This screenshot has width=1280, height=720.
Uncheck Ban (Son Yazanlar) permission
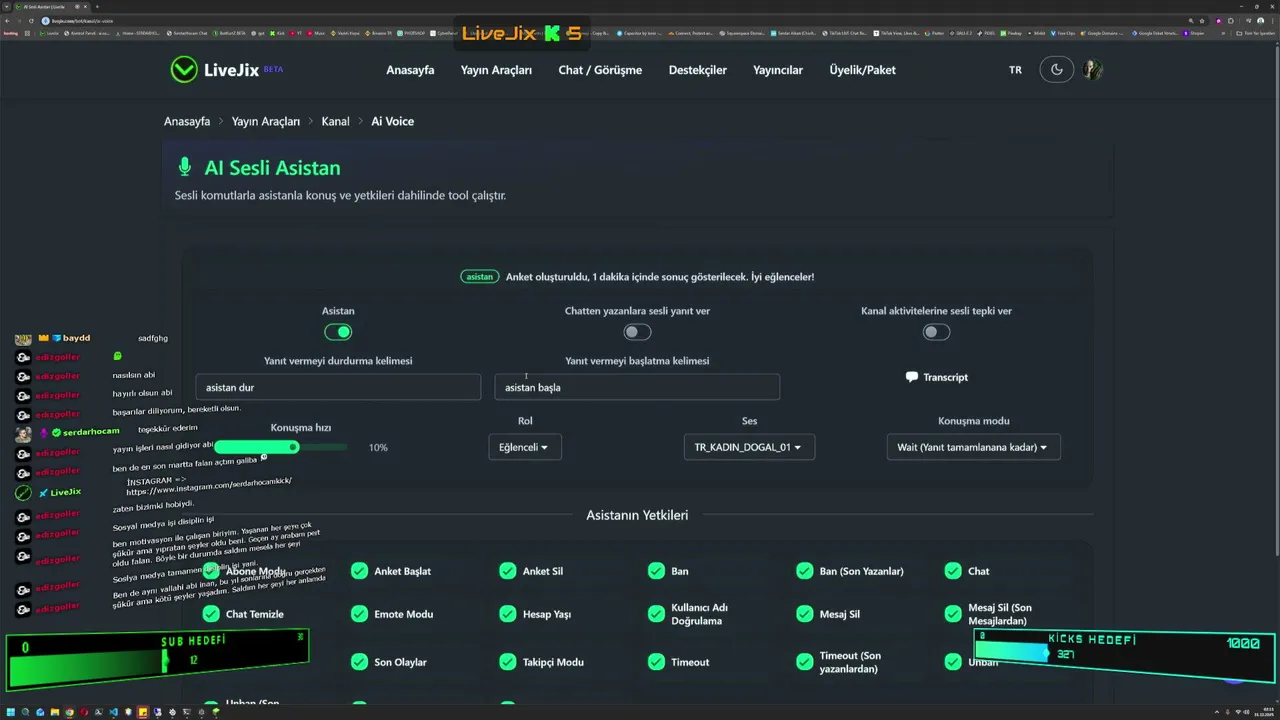pos(804,571)
